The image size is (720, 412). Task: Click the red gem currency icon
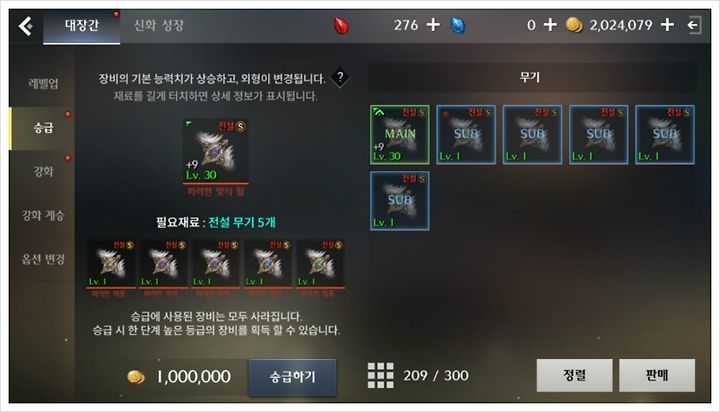pyautogui.click(x=341, y=25)
